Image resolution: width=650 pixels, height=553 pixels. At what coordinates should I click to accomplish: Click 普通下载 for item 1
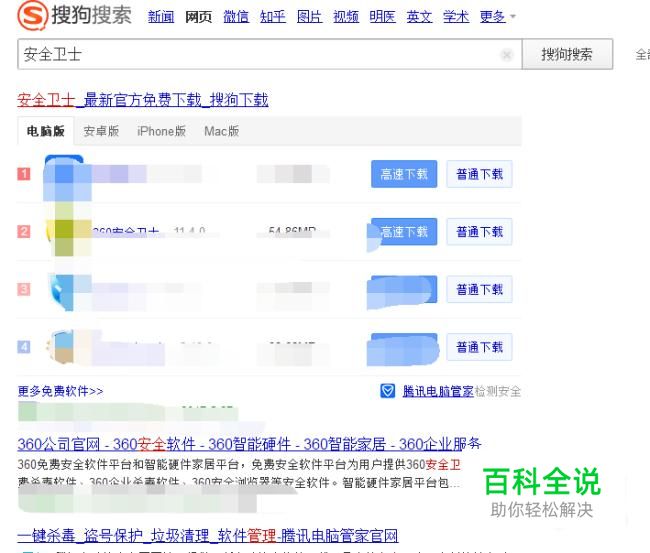click(479, 174)
